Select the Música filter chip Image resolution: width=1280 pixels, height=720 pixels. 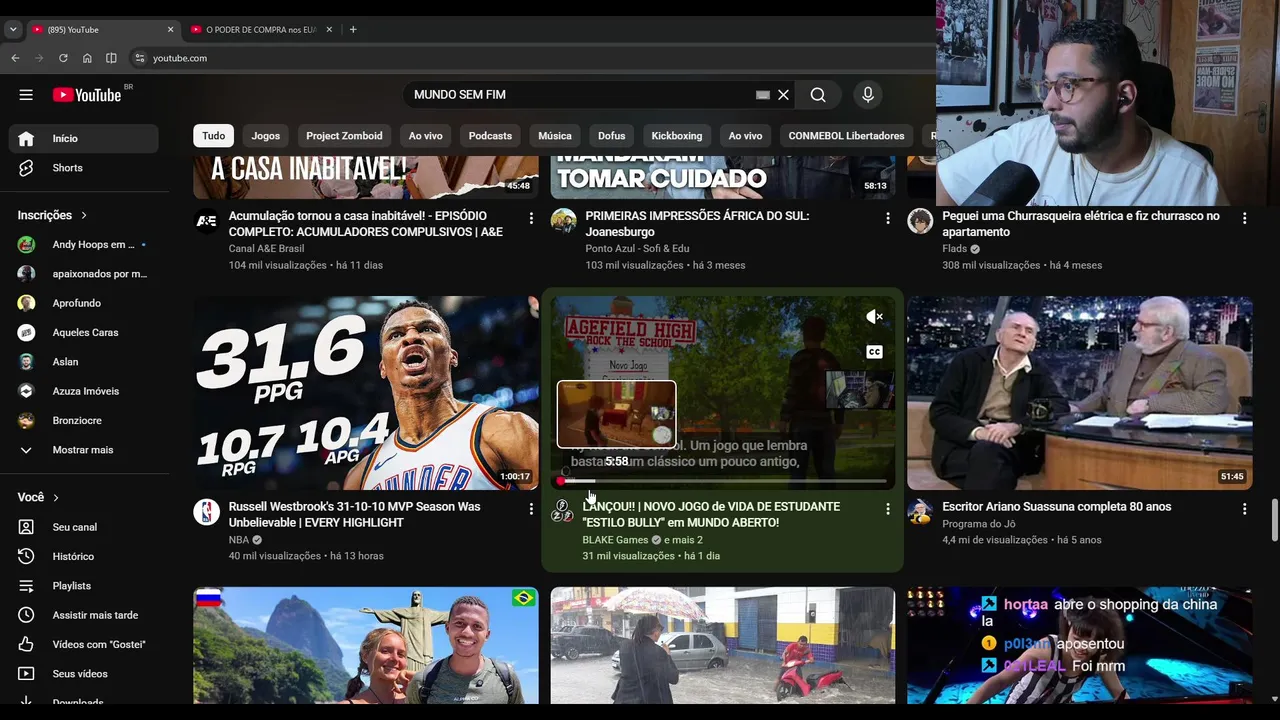point(555,136)
